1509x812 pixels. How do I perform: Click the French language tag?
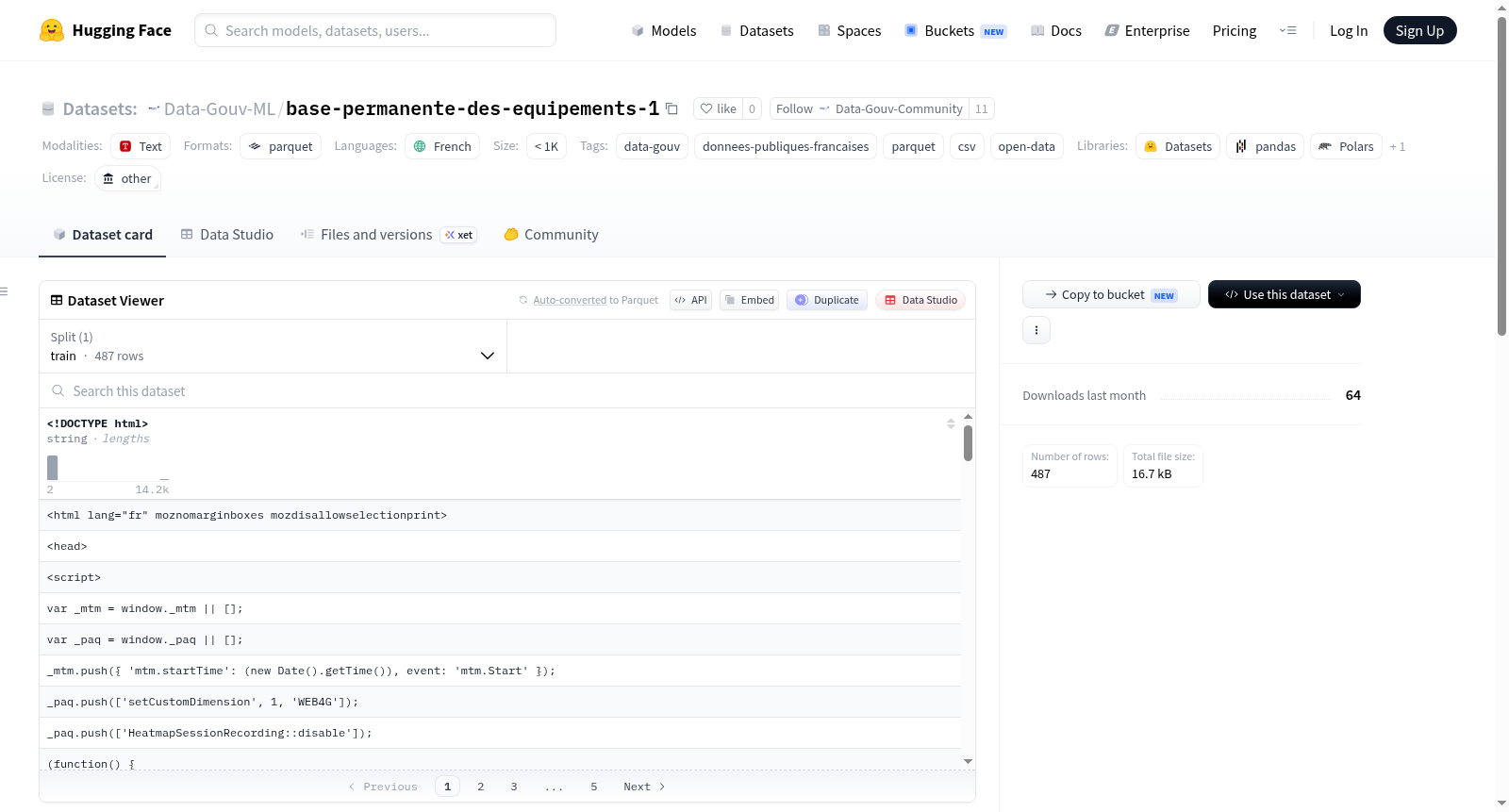[442, 146]
